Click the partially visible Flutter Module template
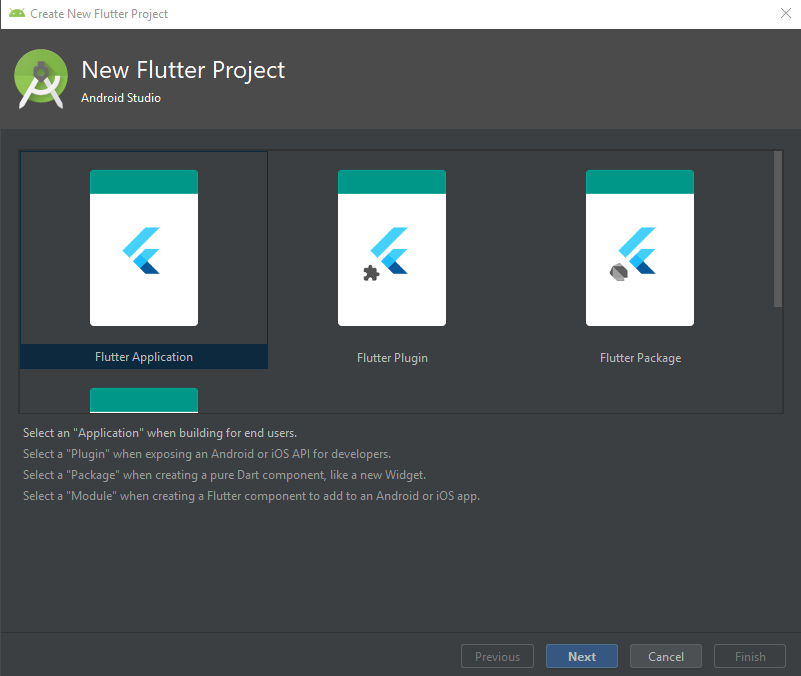 coord(144,400)
